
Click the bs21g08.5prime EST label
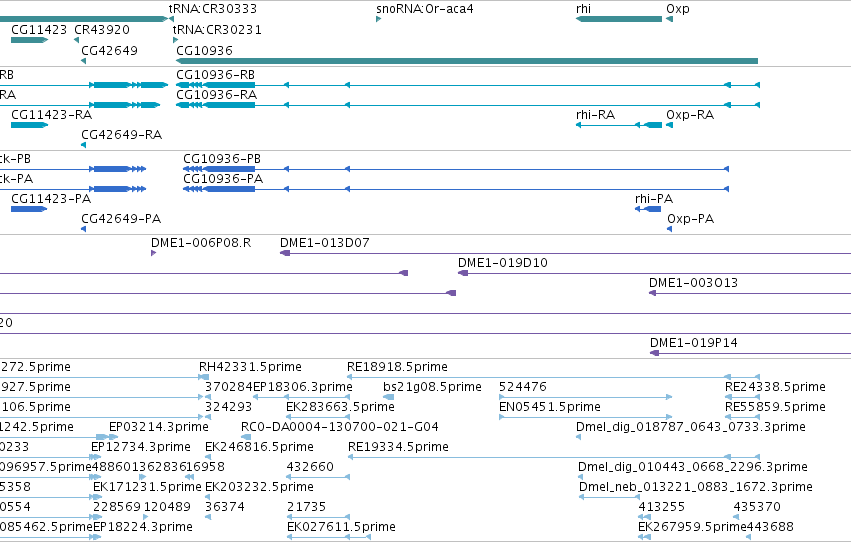(433, 387)
